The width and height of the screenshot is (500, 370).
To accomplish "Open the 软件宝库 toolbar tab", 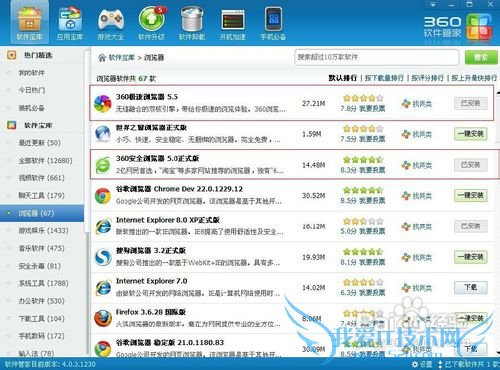I will (x=29, y=23).
